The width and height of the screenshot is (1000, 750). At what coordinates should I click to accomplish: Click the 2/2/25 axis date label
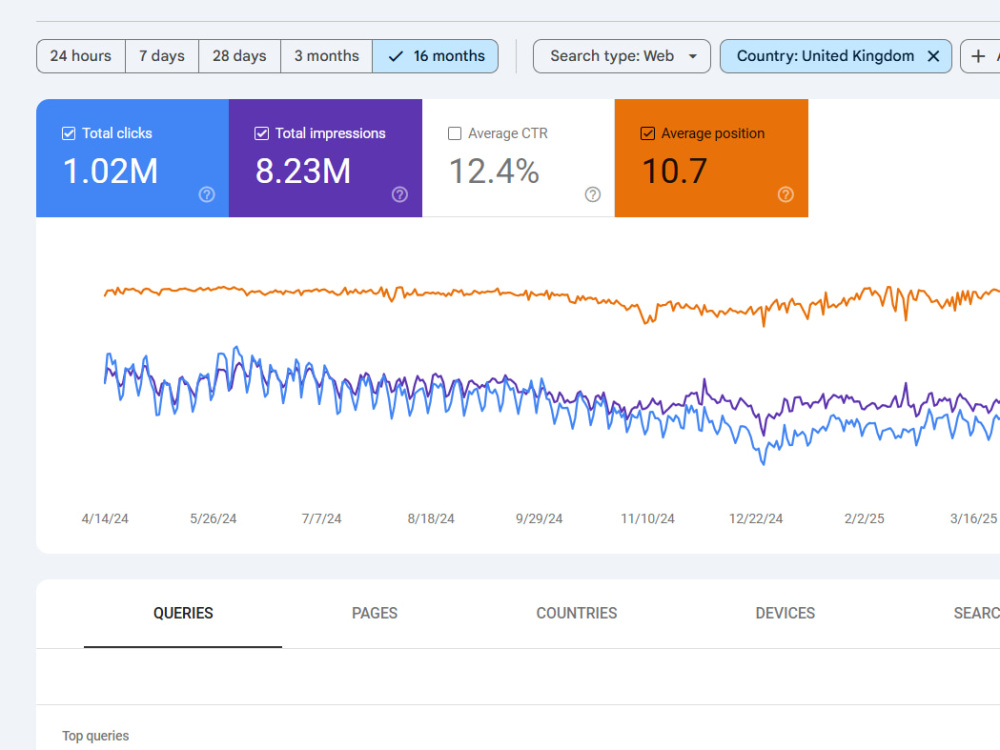(x=864, y=518)
